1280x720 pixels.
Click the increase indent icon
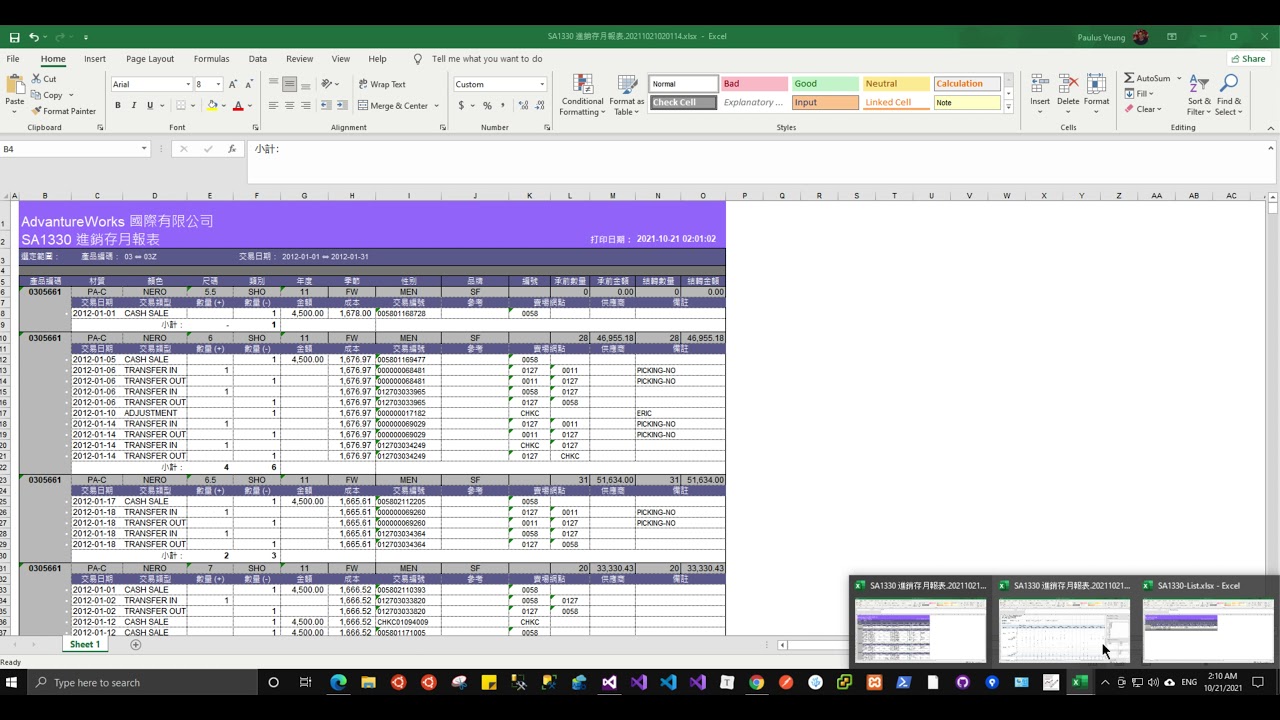point(341,105)
